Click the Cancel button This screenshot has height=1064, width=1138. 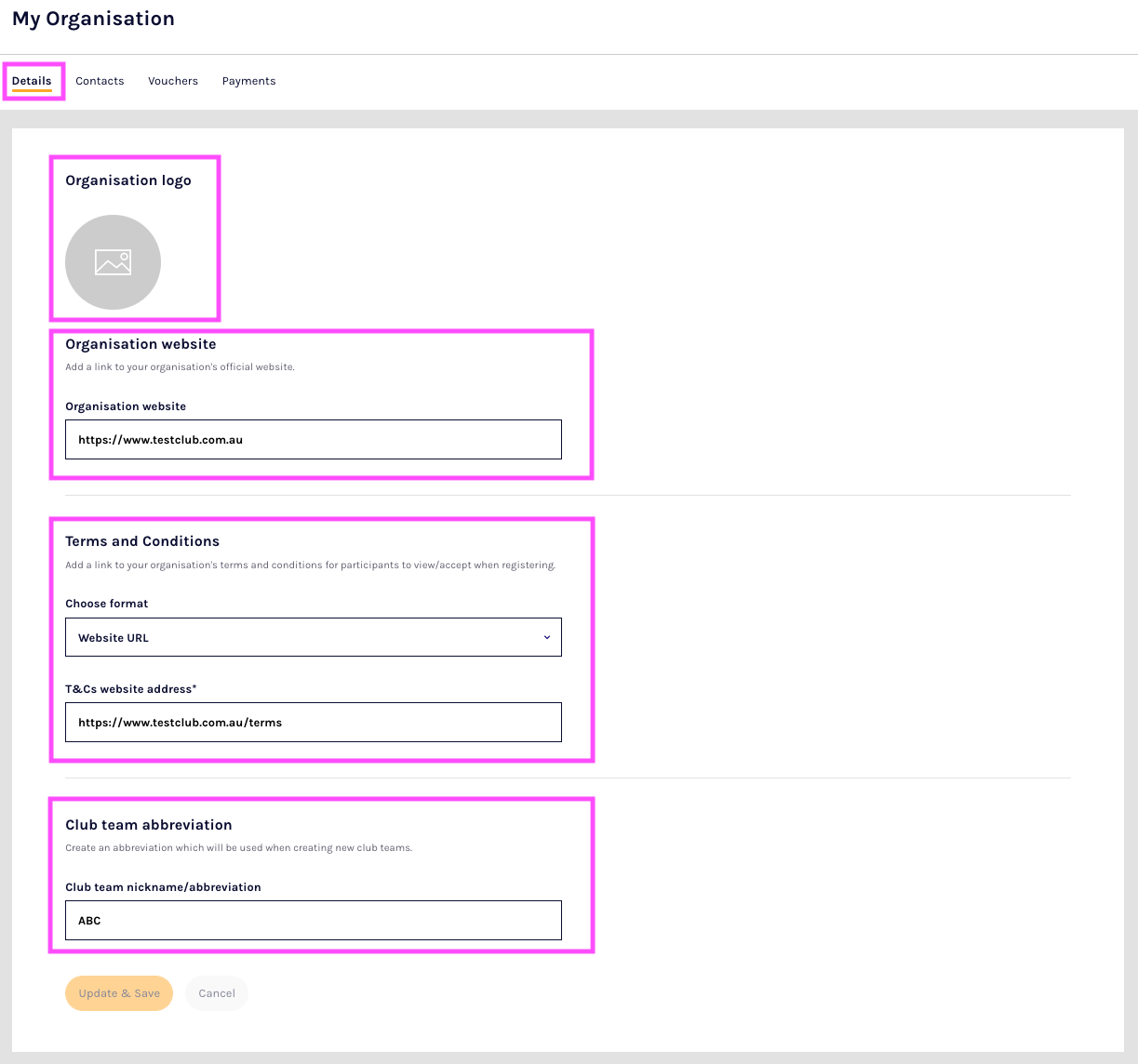pyautogui.click(x=217, y=993)
